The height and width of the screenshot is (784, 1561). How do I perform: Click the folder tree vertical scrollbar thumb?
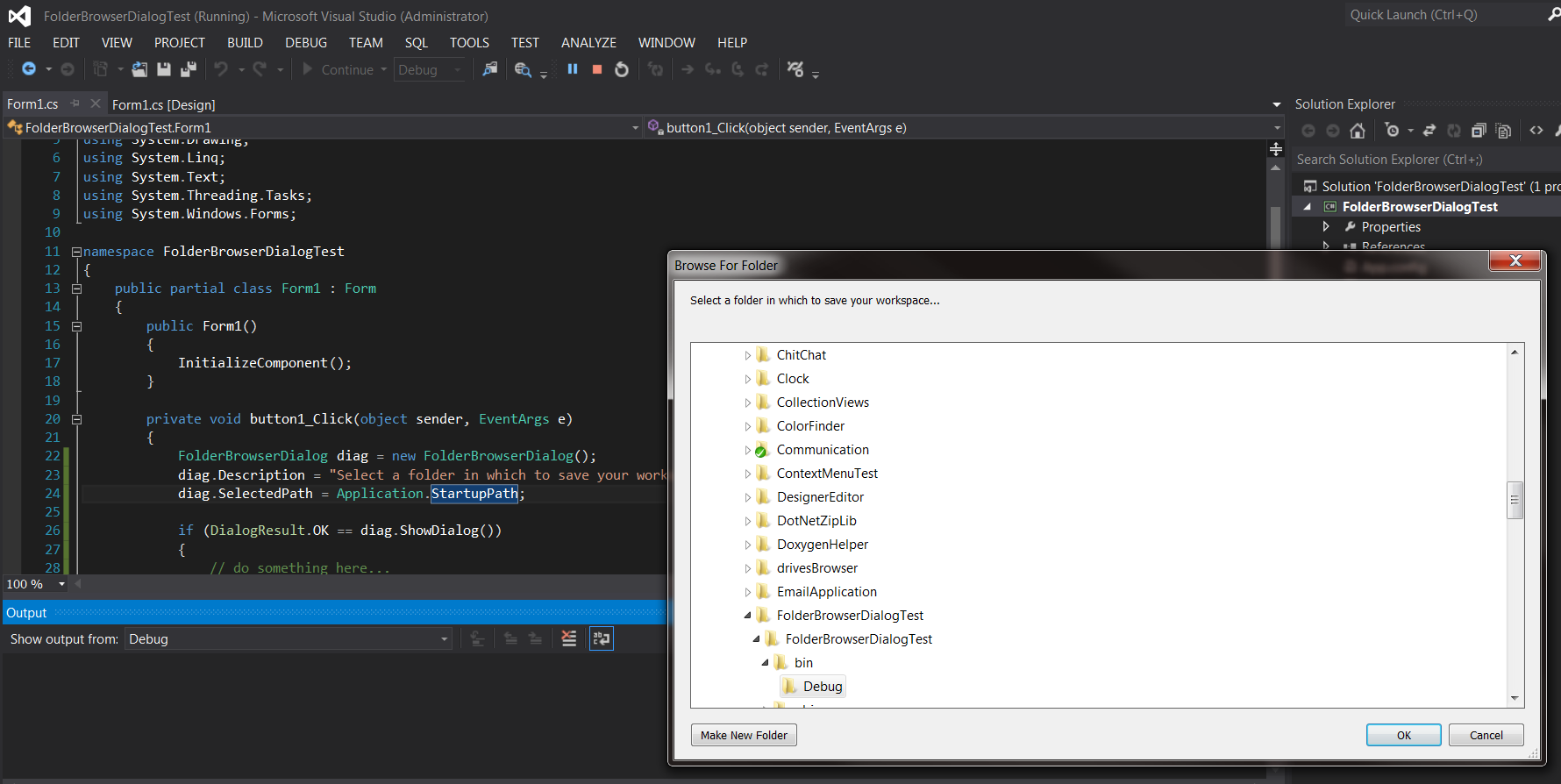point(1514,500)
